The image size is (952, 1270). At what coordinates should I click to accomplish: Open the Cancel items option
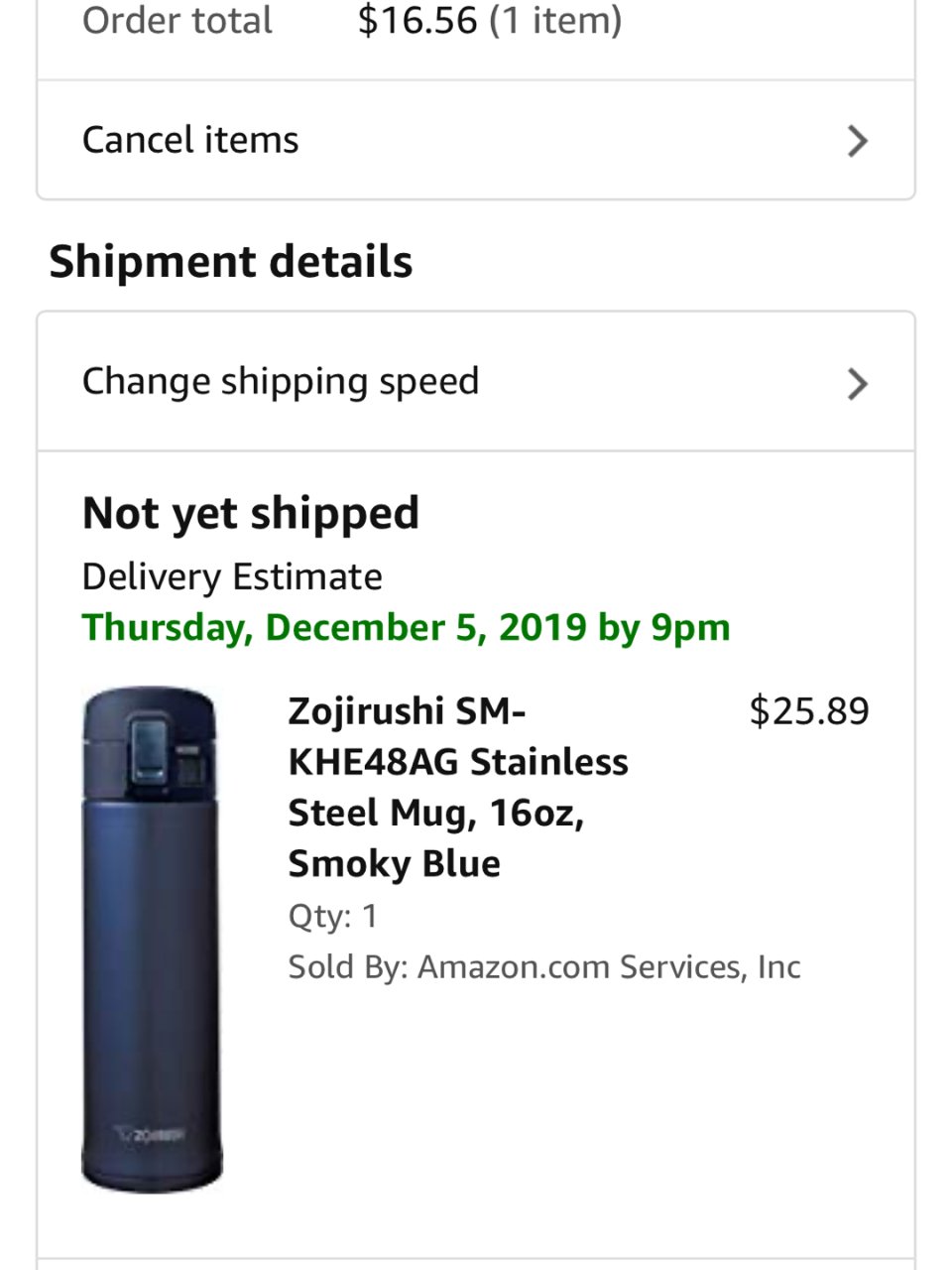(x=190, y=140)
